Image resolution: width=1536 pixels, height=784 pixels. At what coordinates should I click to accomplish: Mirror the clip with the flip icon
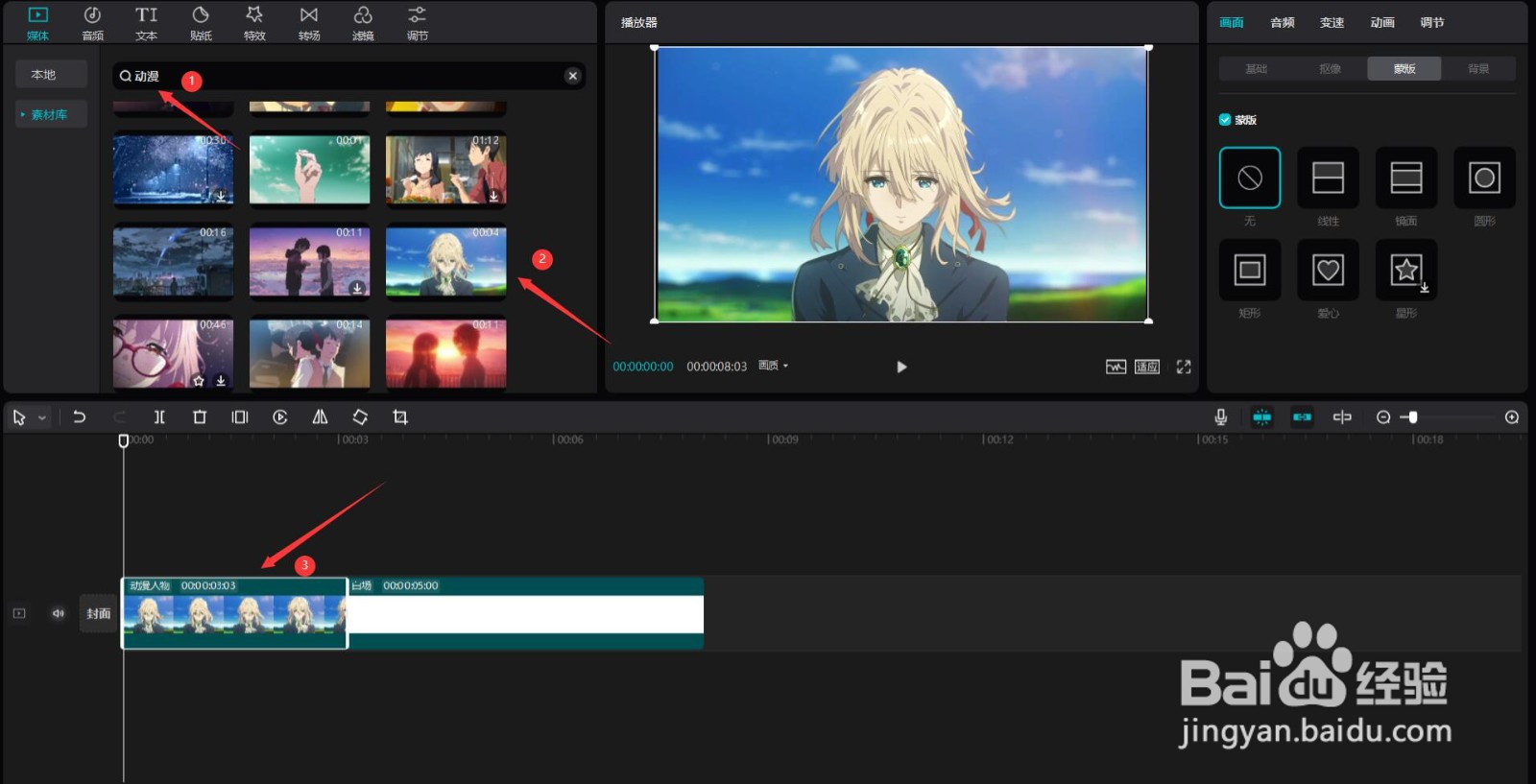coord(320,416)
